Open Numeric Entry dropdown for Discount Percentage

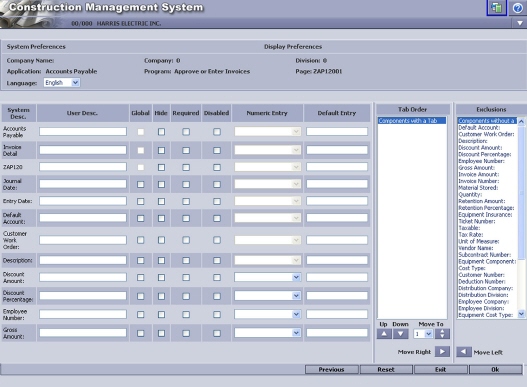pyautogui.click(x=268, y=296)
